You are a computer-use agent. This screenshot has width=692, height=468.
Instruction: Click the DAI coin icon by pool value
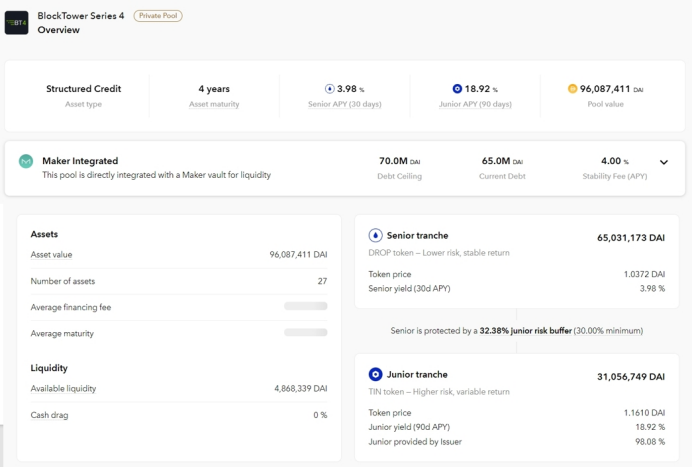pos(573,89)
